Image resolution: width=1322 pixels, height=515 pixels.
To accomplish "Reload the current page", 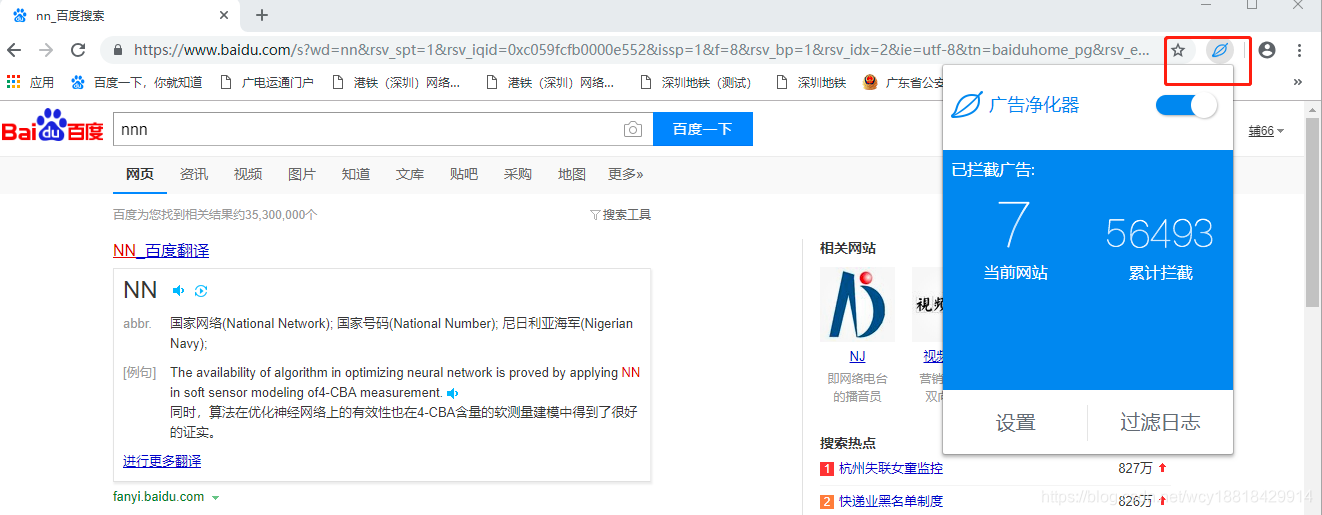I will tap(78, 50).
